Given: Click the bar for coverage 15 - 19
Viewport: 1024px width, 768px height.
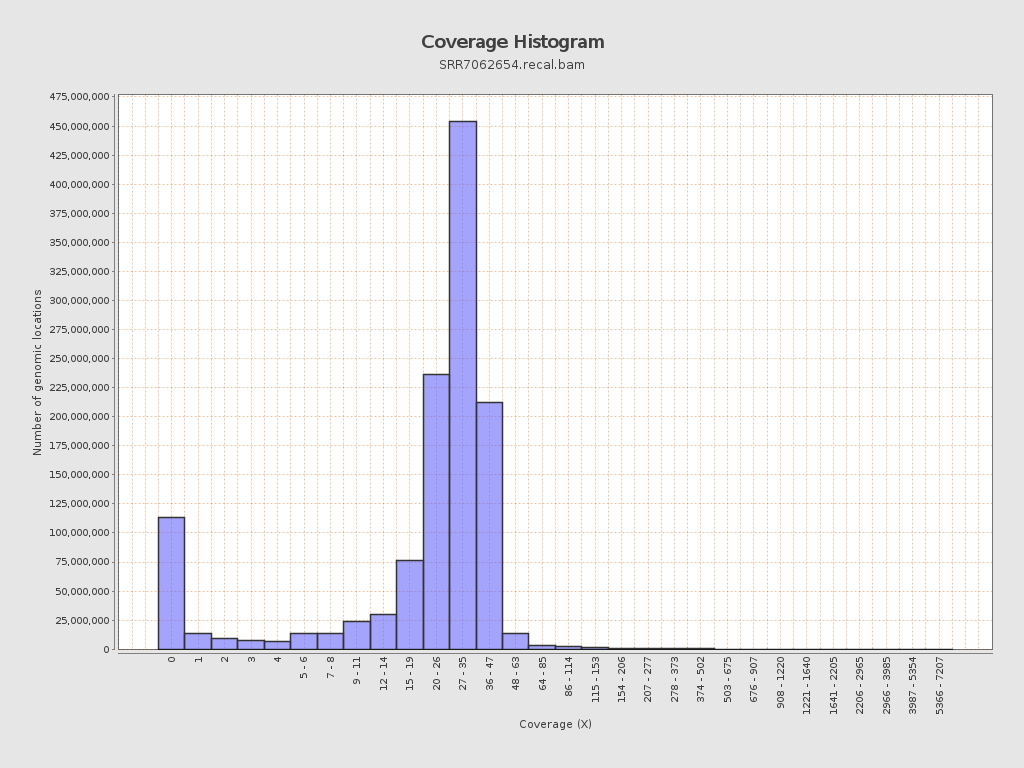Looking at the screenshot, I should (x=409, y=605).
